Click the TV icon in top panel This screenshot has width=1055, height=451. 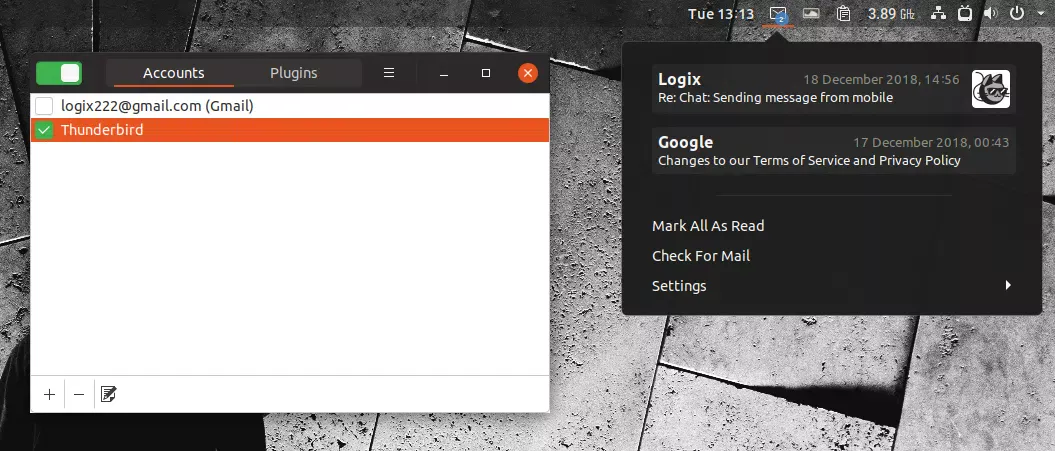click(965, 14)
